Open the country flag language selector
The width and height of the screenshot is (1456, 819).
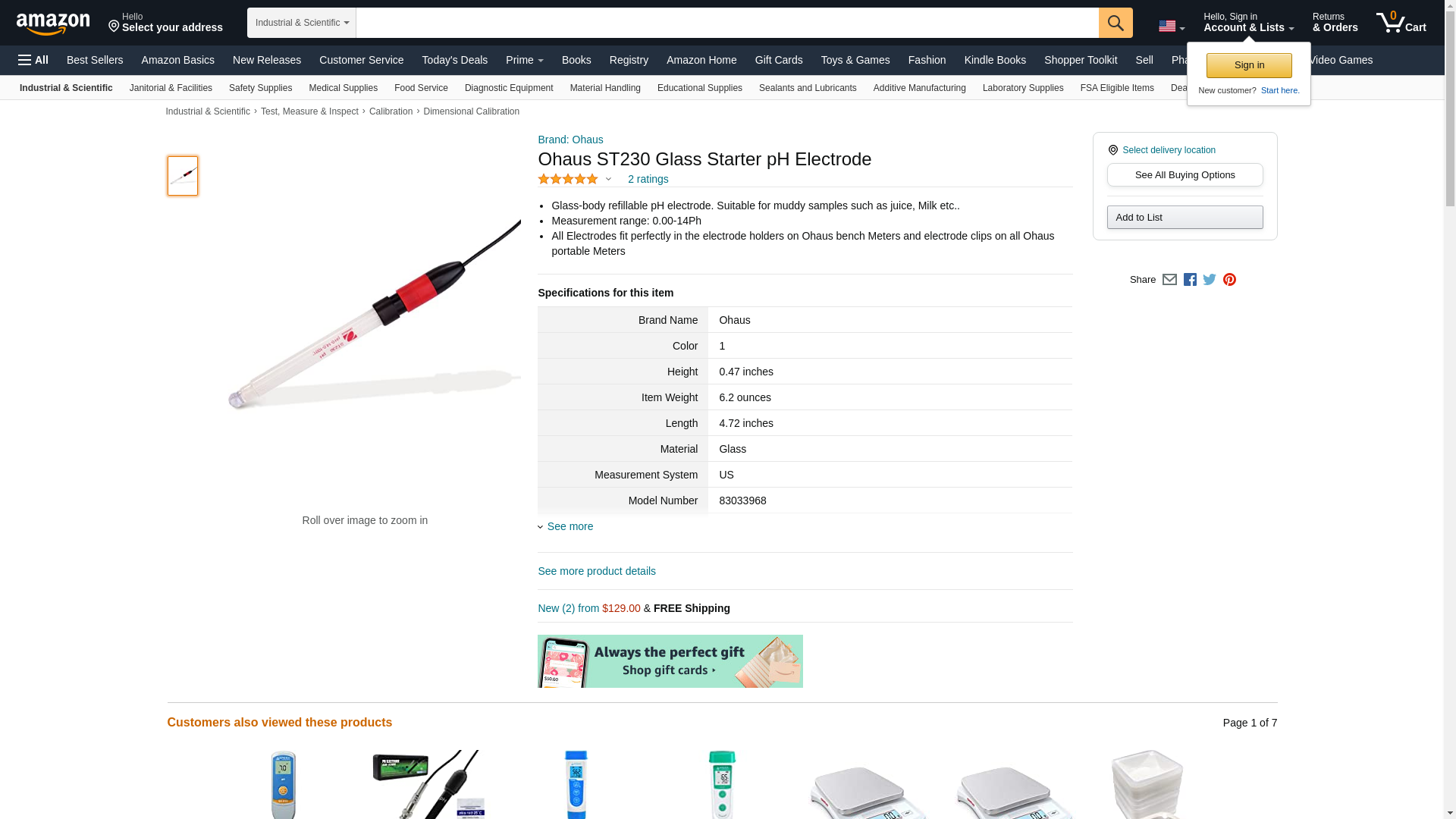(1172, 26)
